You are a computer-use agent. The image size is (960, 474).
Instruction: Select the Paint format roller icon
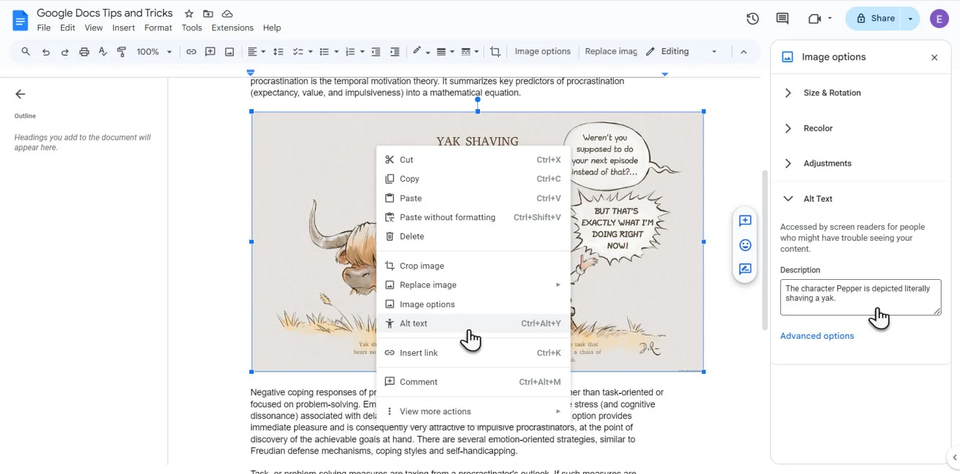121,52
